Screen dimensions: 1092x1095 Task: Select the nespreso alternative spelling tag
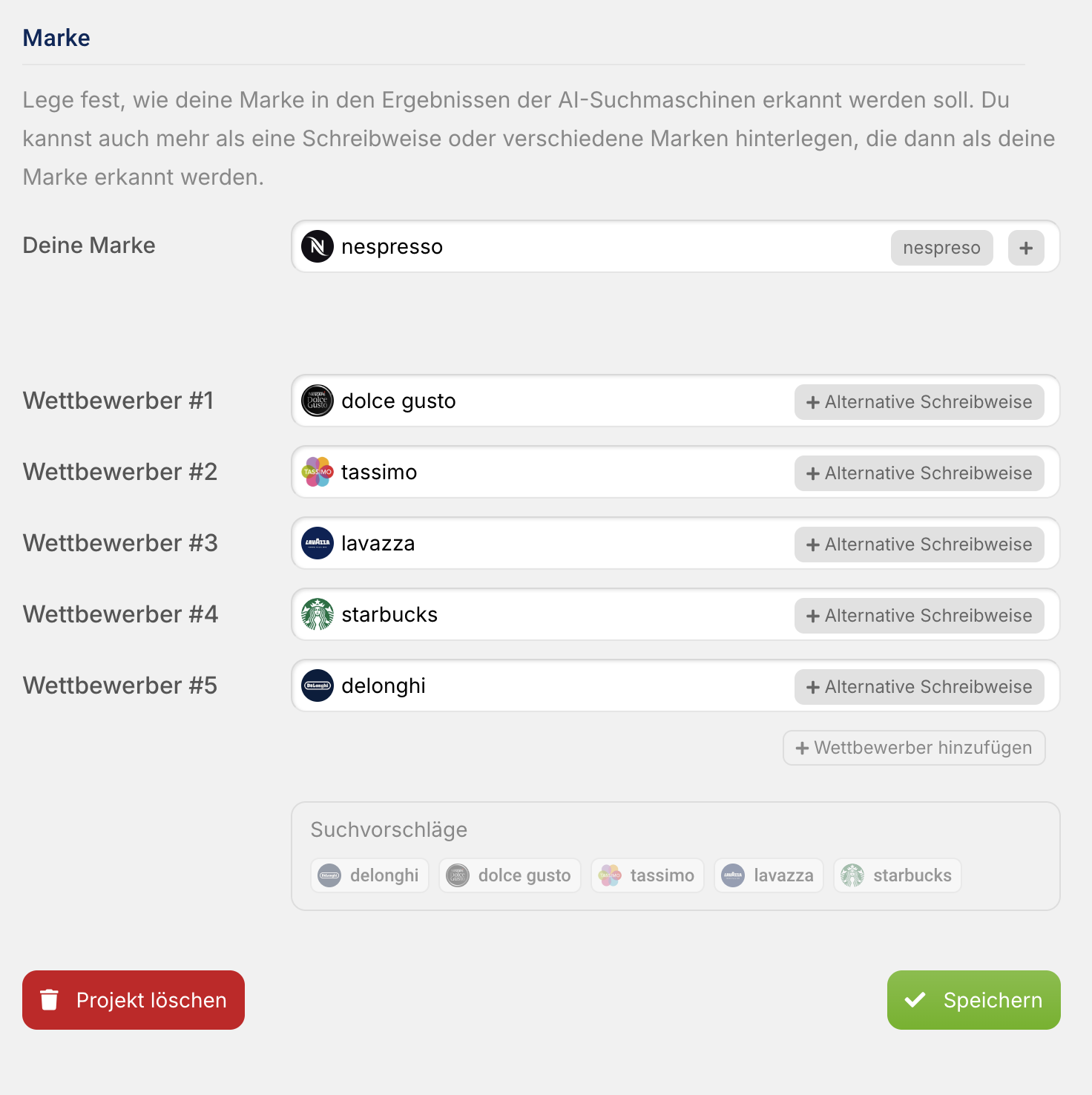(941, 248)
